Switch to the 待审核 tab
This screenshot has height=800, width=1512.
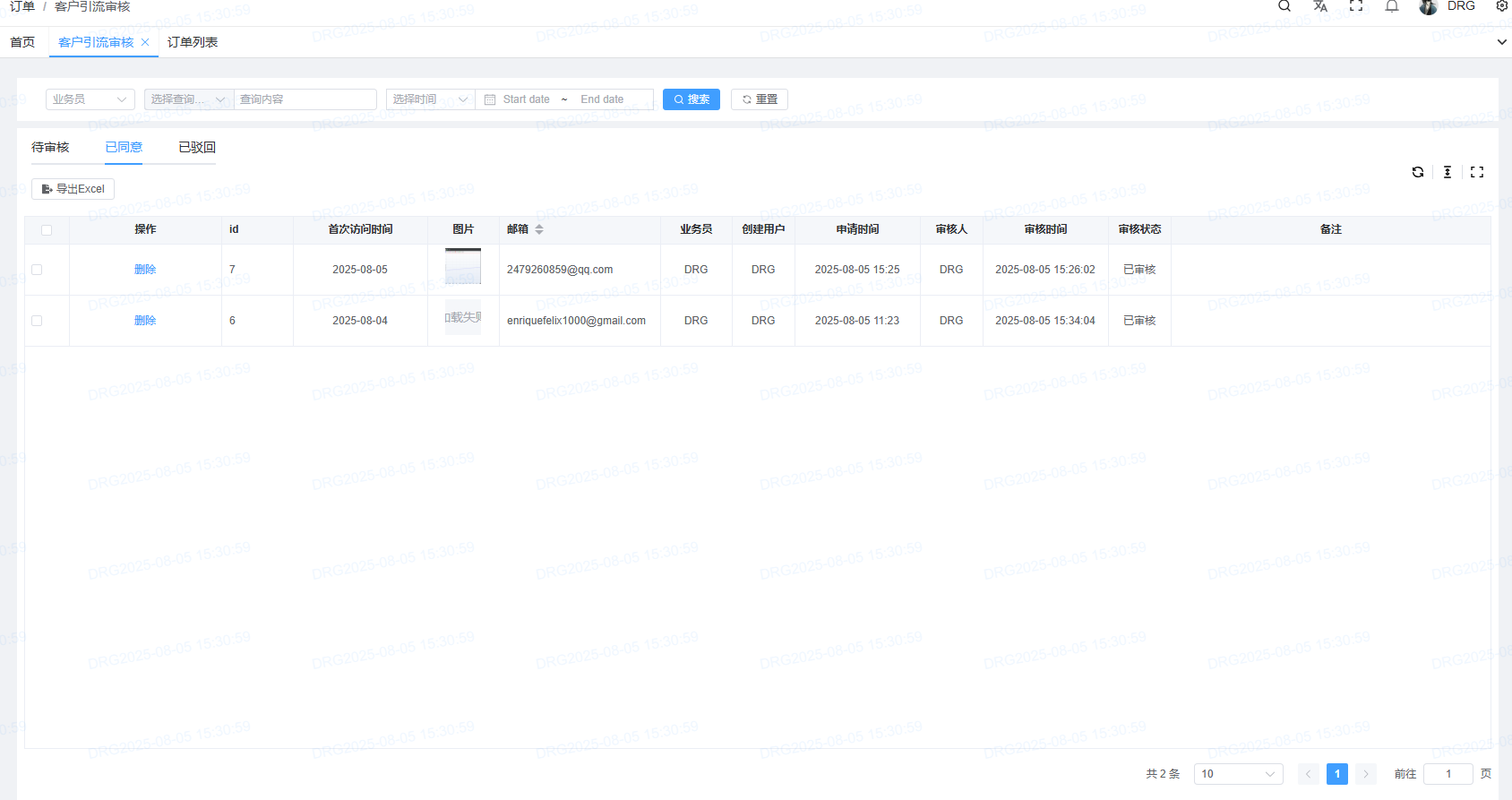point(50,148)
